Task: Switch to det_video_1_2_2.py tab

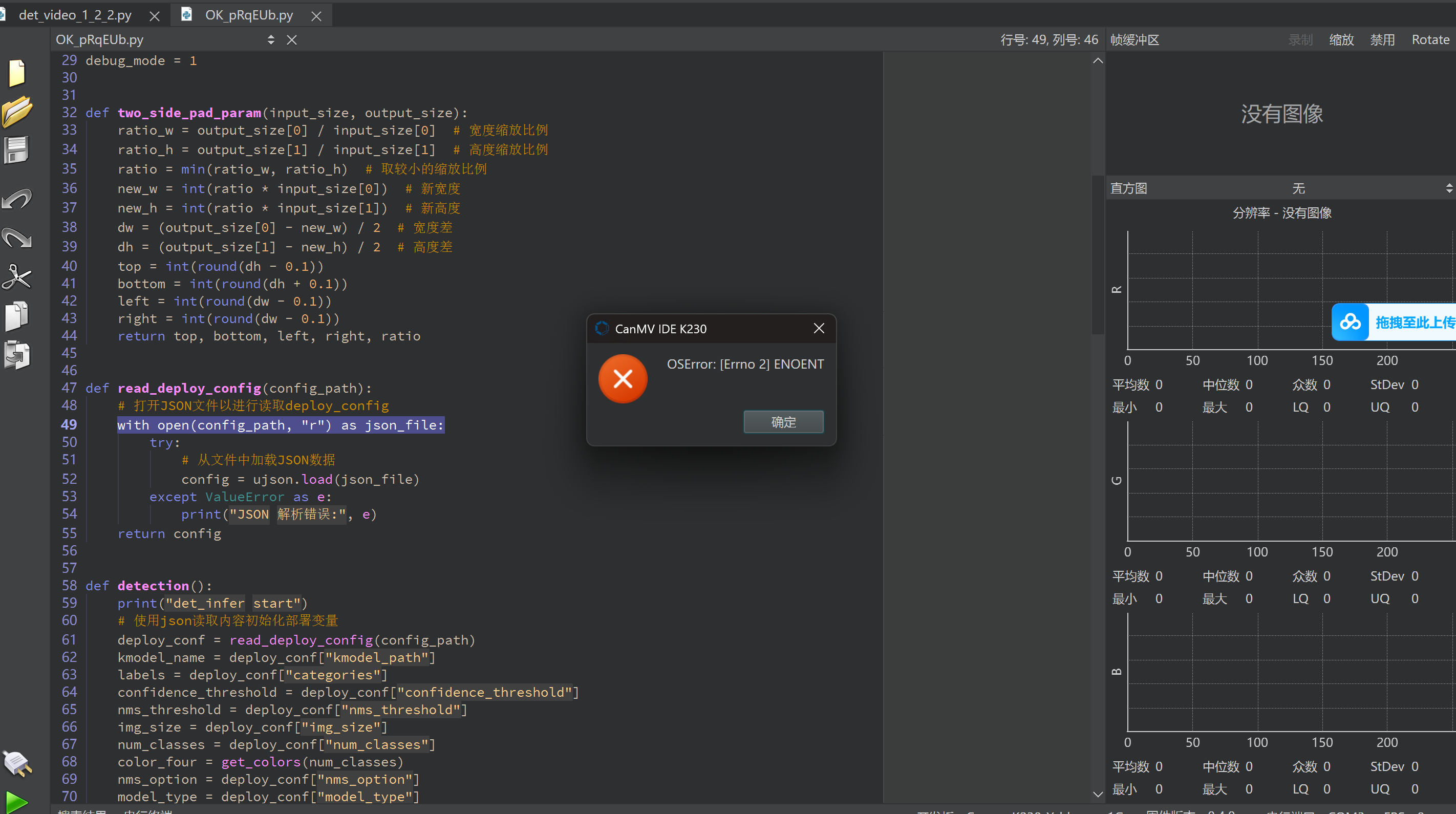Action: pos(75,15)
